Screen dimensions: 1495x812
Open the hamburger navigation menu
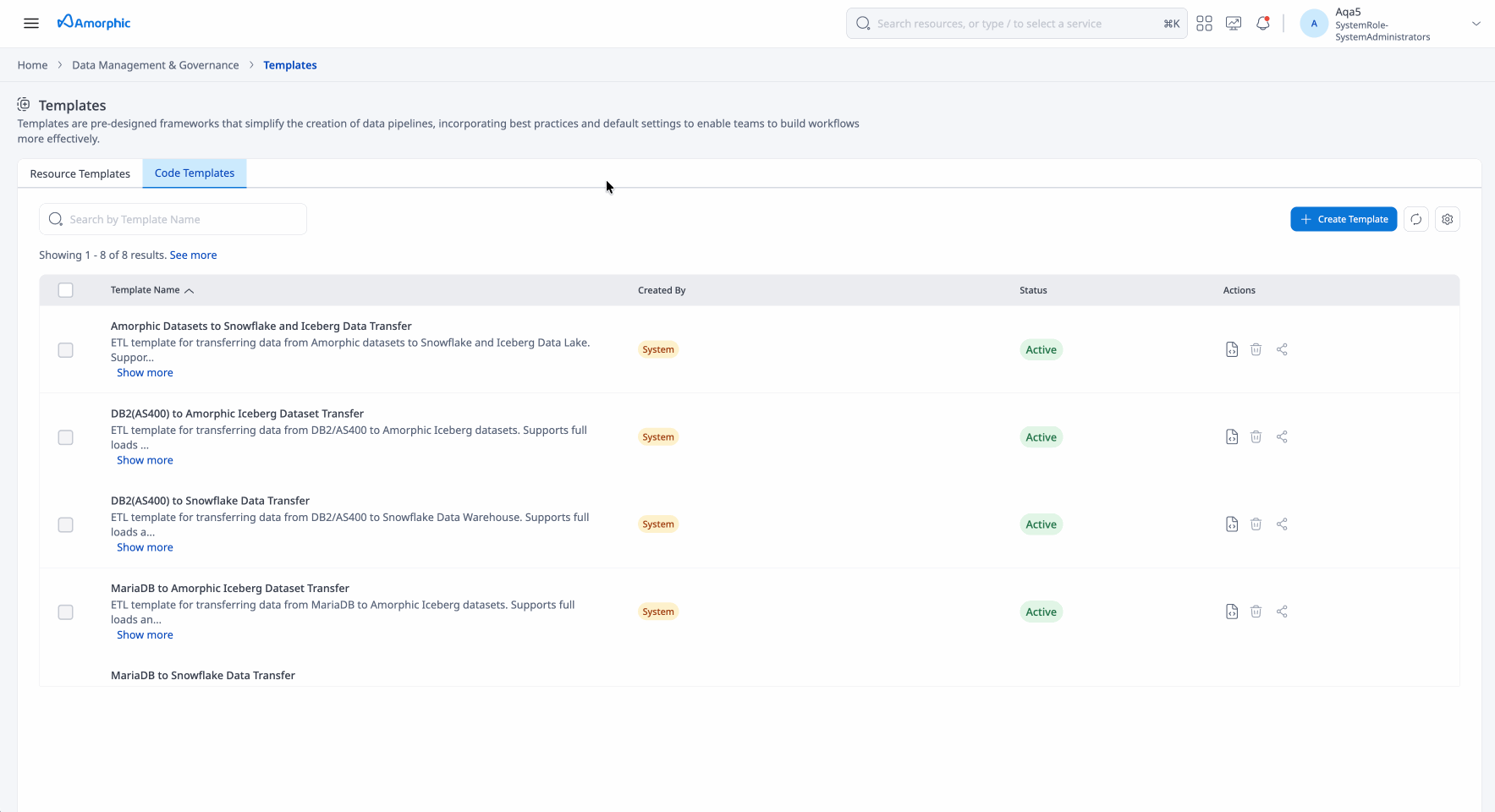click(31, 23)
